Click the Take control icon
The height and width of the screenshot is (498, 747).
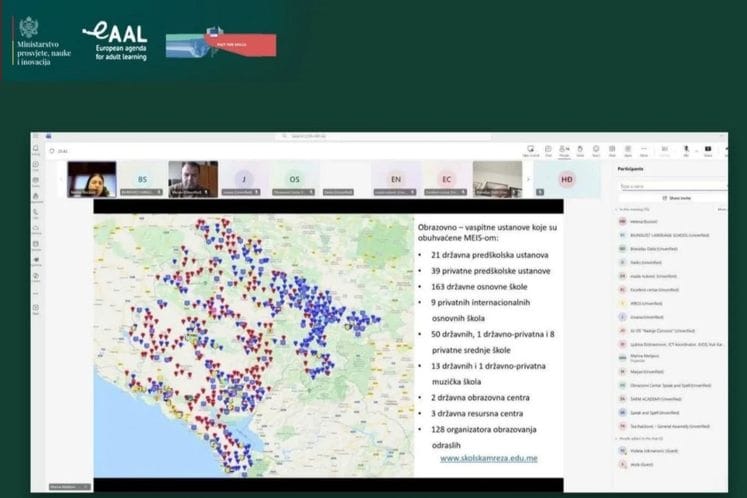(531, 150)
